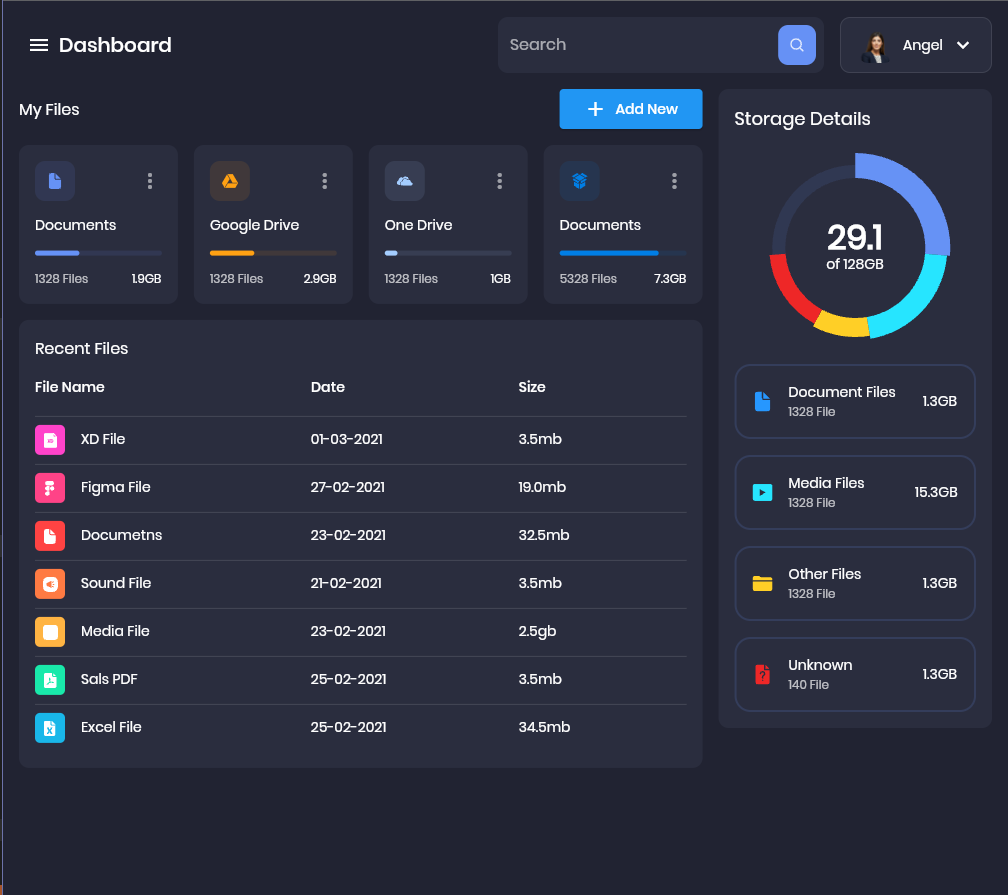This screenshot has width=1008, height=895.
Task: Click the 34.5mb size value
Action: pos(544,727)
